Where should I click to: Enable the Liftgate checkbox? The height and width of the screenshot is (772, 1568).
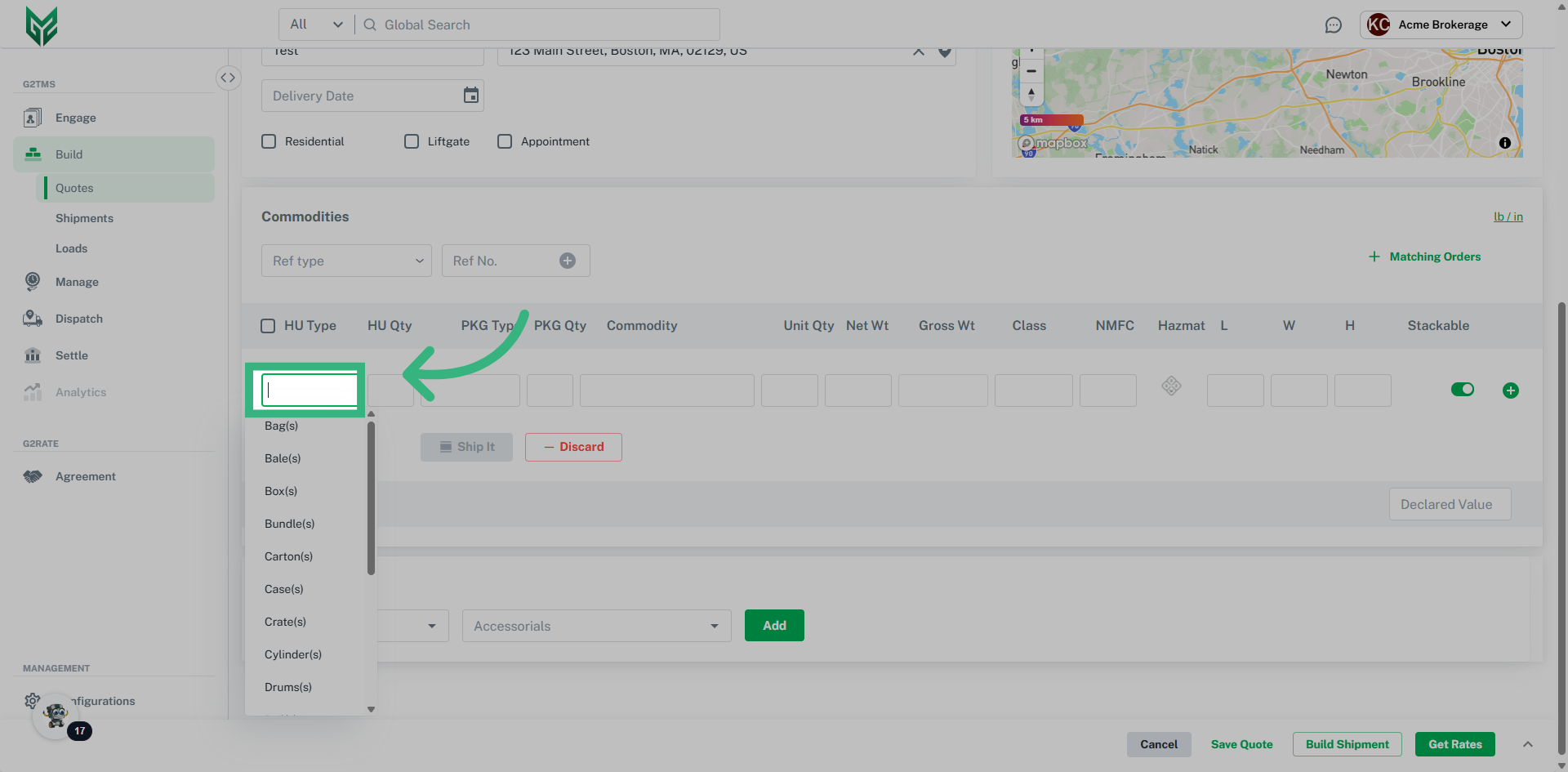point(412,141)
